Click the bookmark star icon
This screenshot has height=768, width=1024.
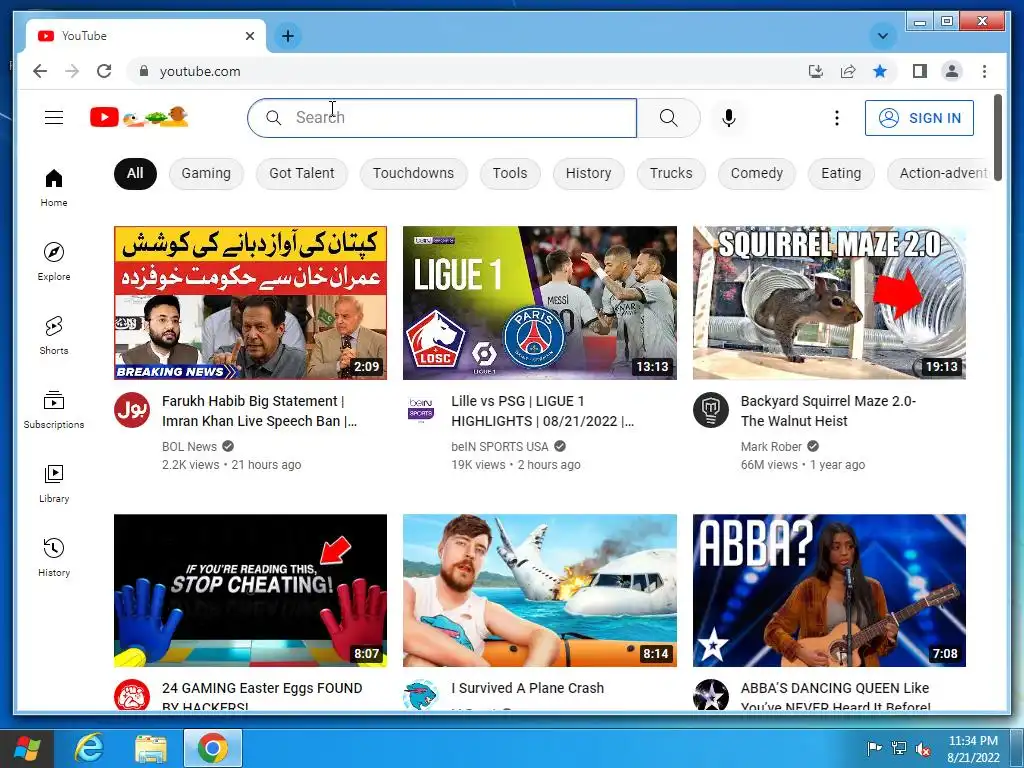880,71
